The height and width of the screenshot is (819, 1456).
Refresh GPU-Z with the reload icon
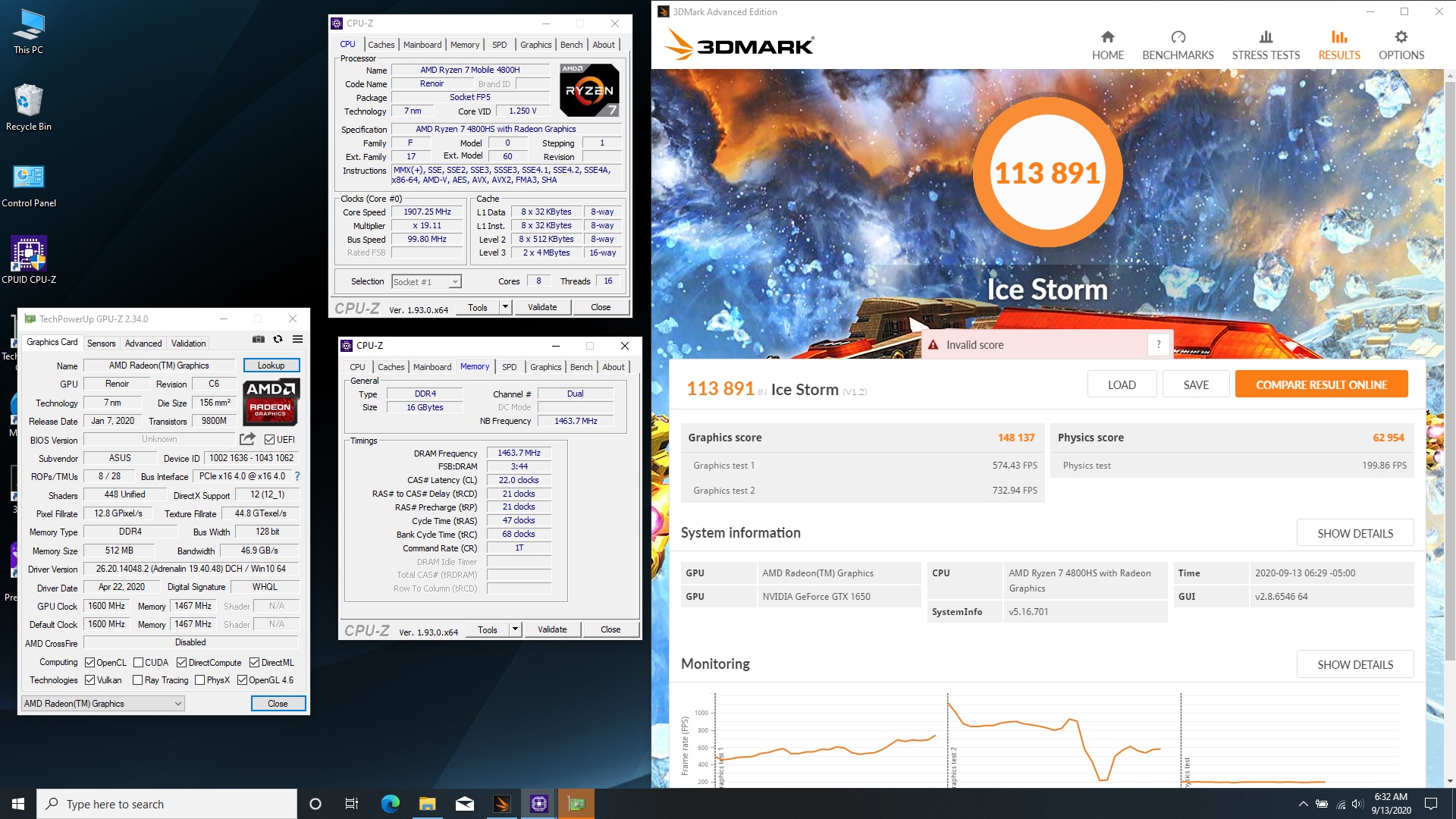tap(278, 340)
